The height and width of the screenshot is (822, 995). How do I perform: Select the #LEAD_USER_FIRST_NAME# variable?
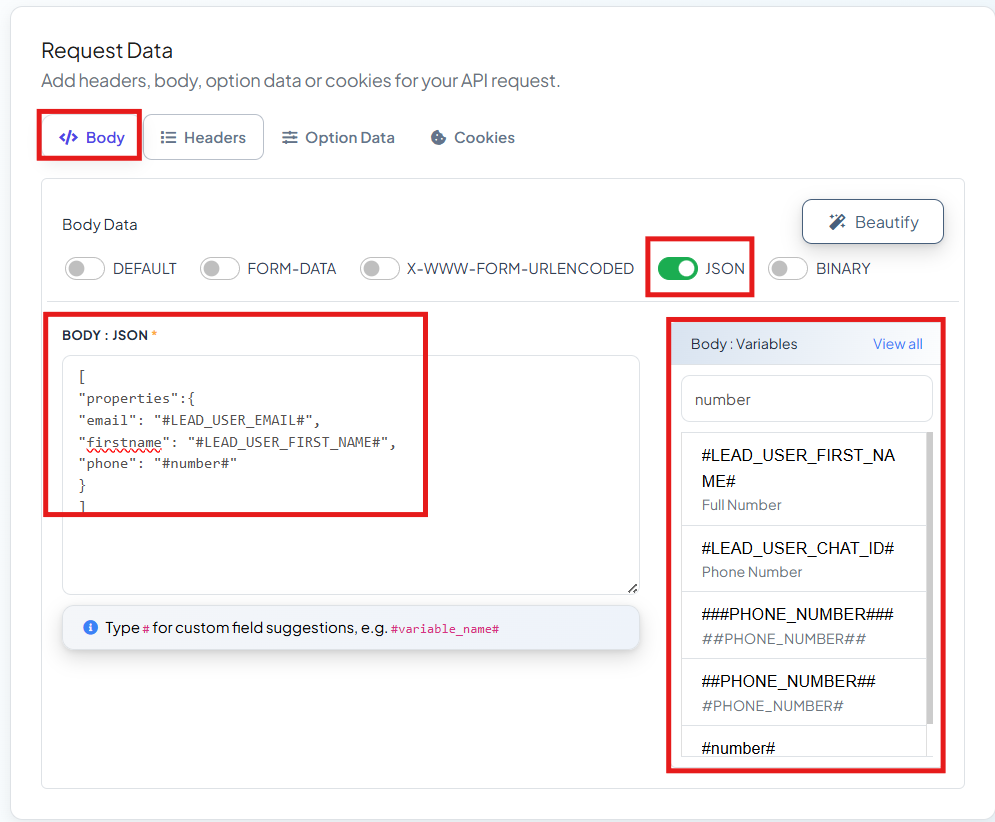(803, 479)
